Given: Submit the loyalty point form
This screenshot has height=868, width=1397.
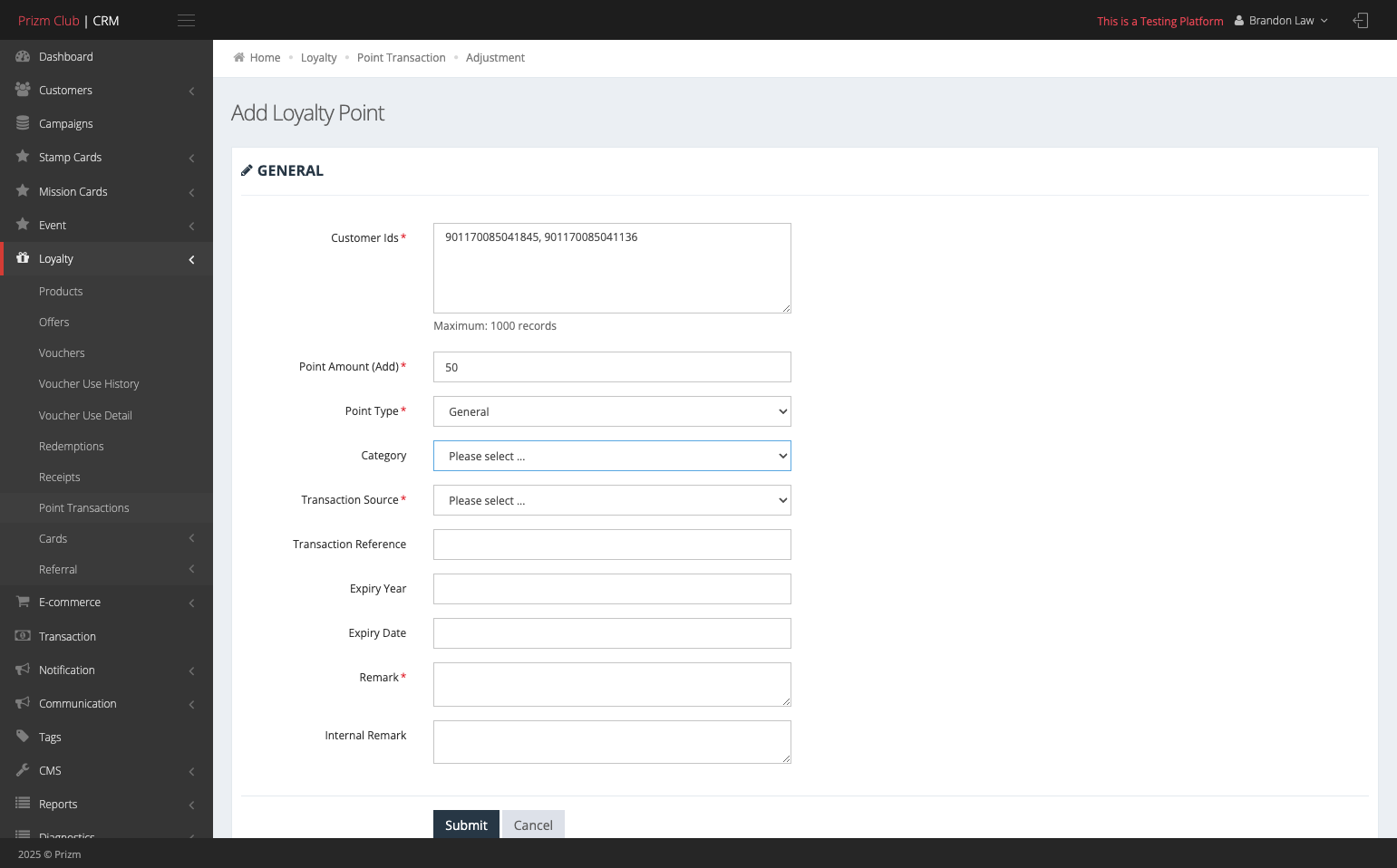Looking at the screenshot, I should 466,825.
